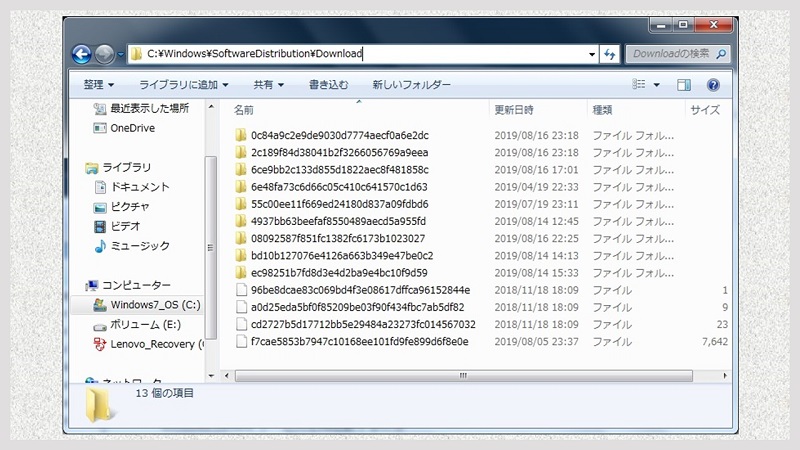Select folder ec98251b7fd8d3e4d2ba9e4bc10f9d59

click(x=339, y=273)
